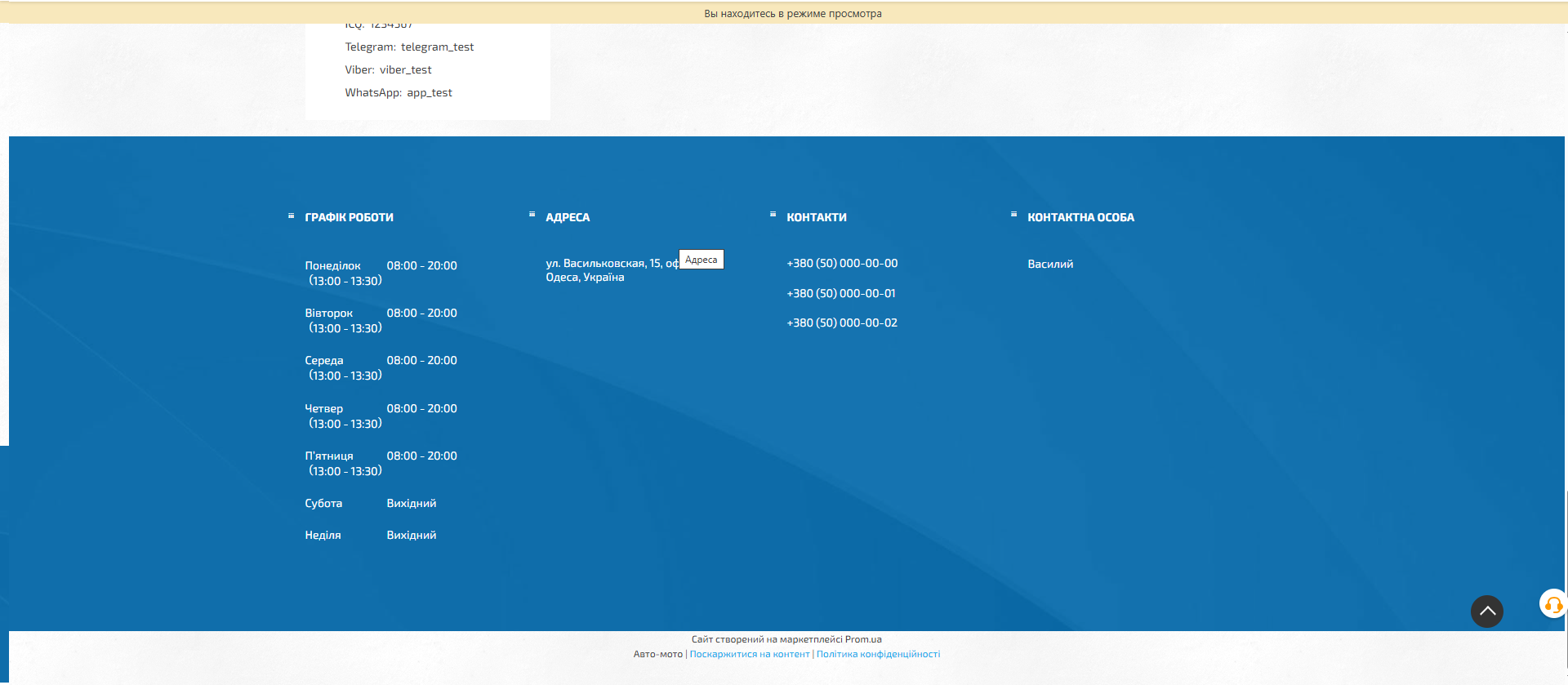
Task: Click the app_test WhatsApp value
Action: point(430,92)
